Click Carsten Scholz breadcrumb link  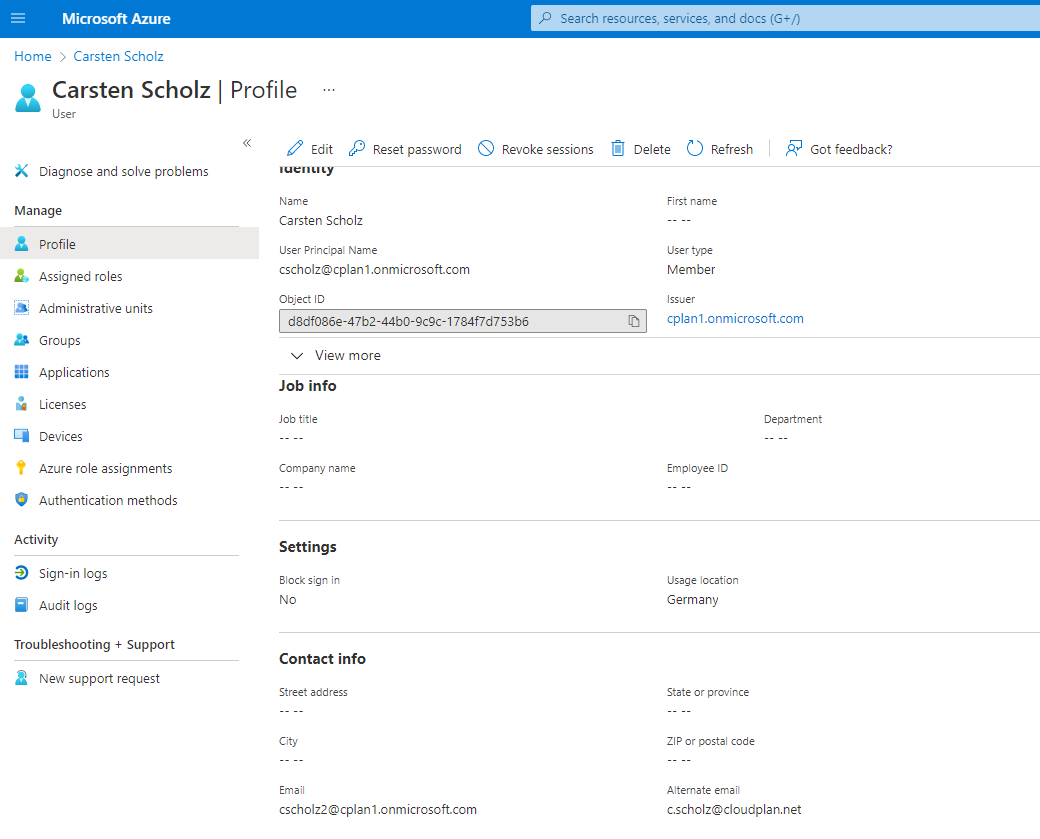[x=118, y=56]
